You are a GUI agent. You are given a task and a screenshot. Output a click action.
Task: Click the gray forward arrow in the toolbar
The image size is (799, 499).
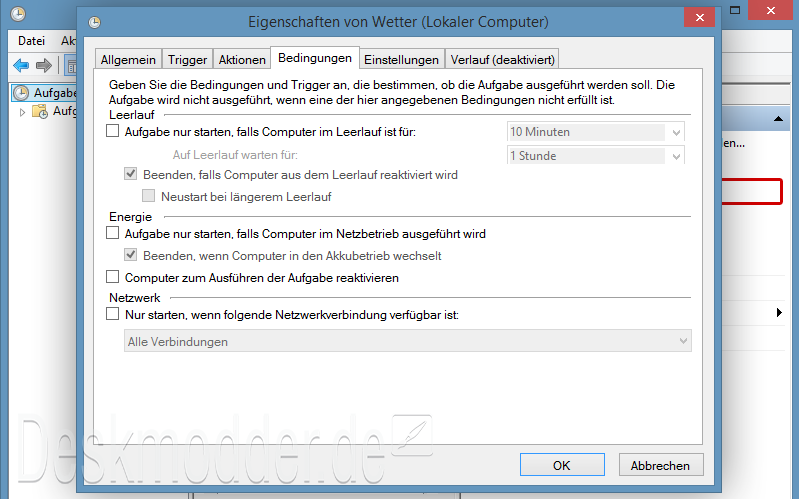(x=44, y=66)
